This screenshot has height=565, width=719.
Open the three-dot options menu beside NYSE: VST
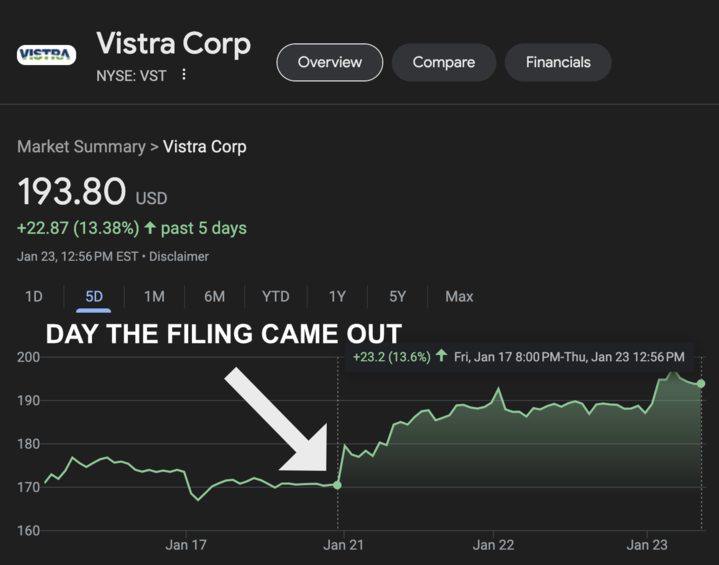[x=184, y=75]
